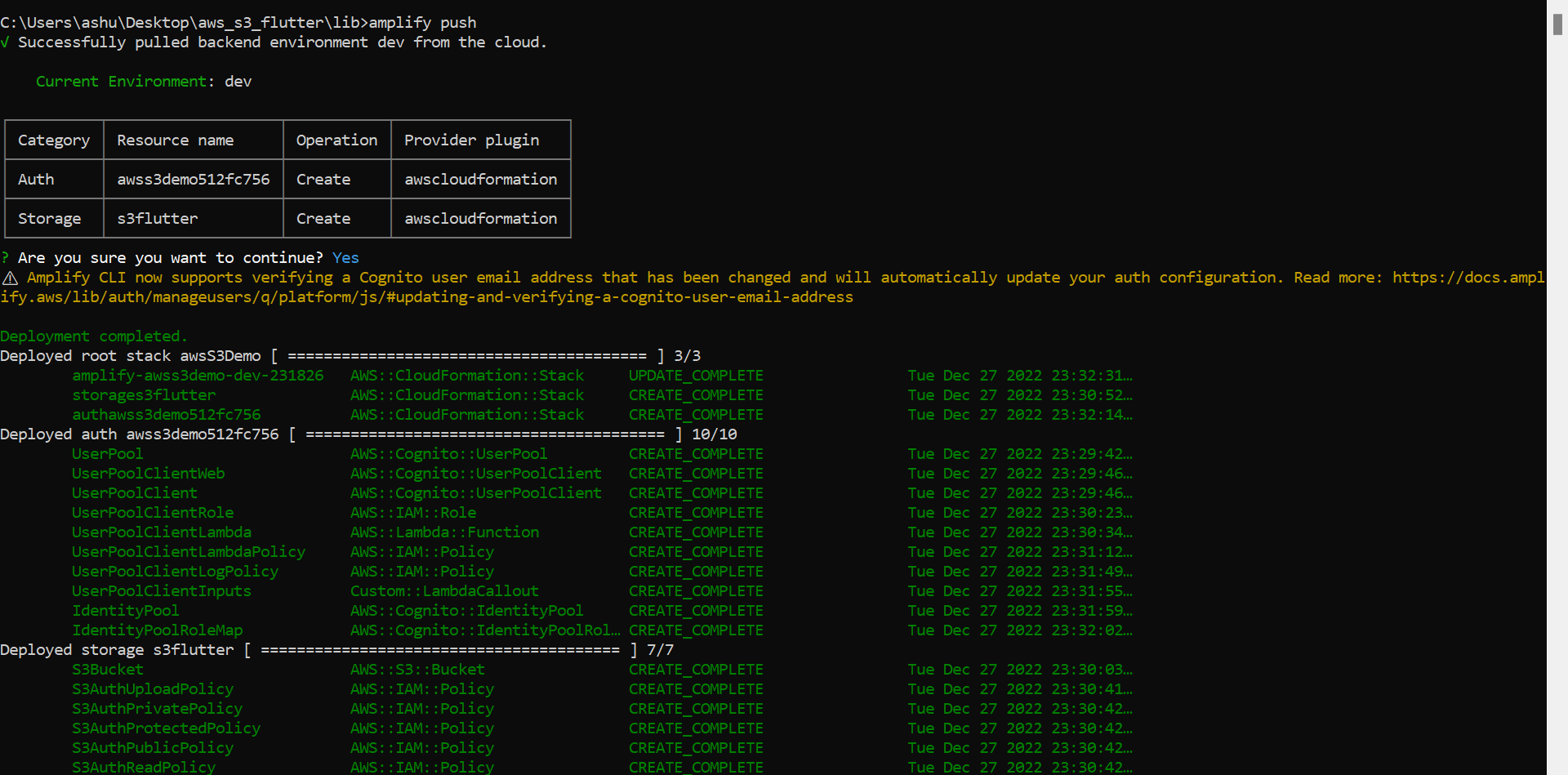Click the UserPool Cognito resource entry

point(107,453)
